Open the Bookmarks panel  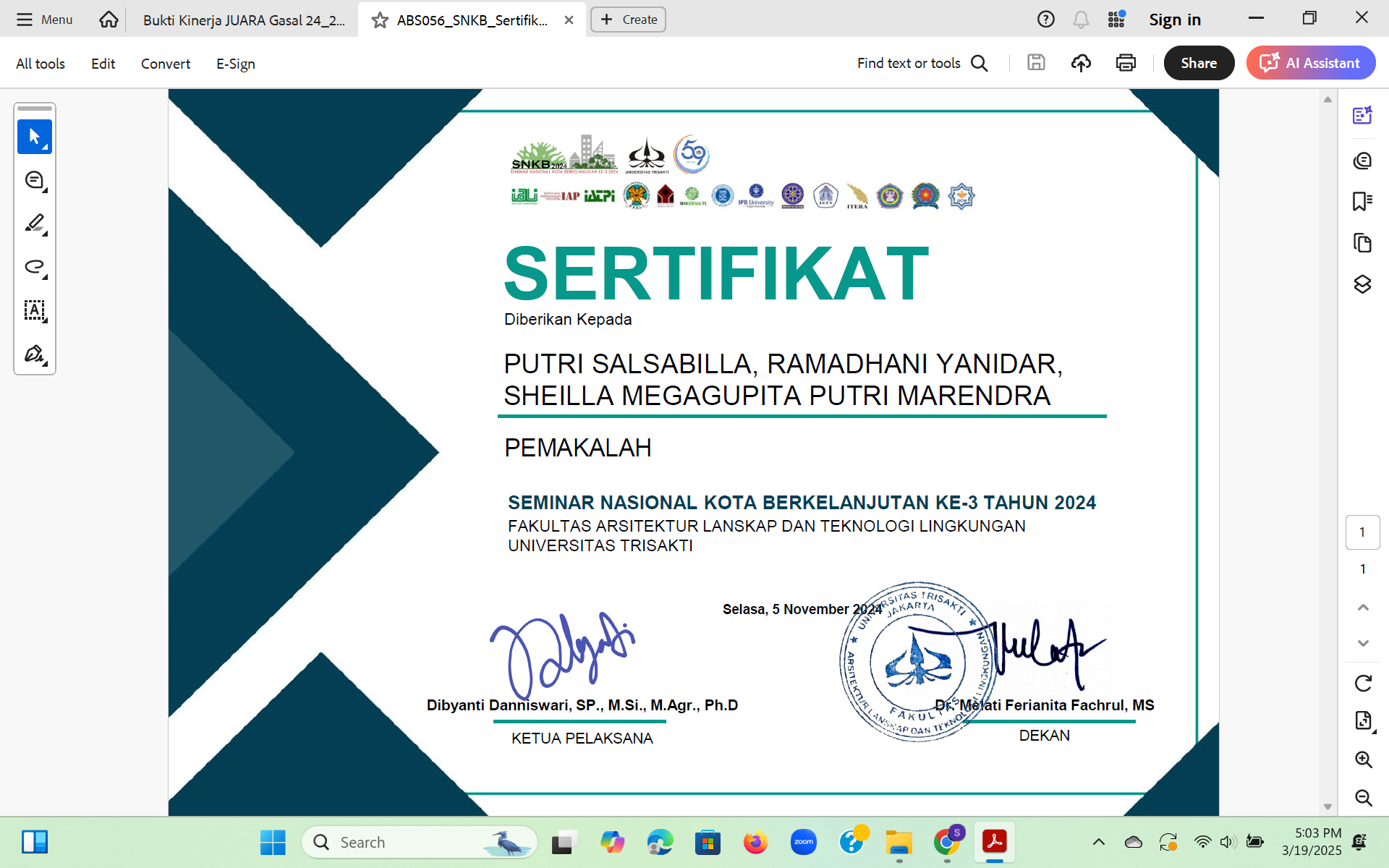[x=1362, y=201]
